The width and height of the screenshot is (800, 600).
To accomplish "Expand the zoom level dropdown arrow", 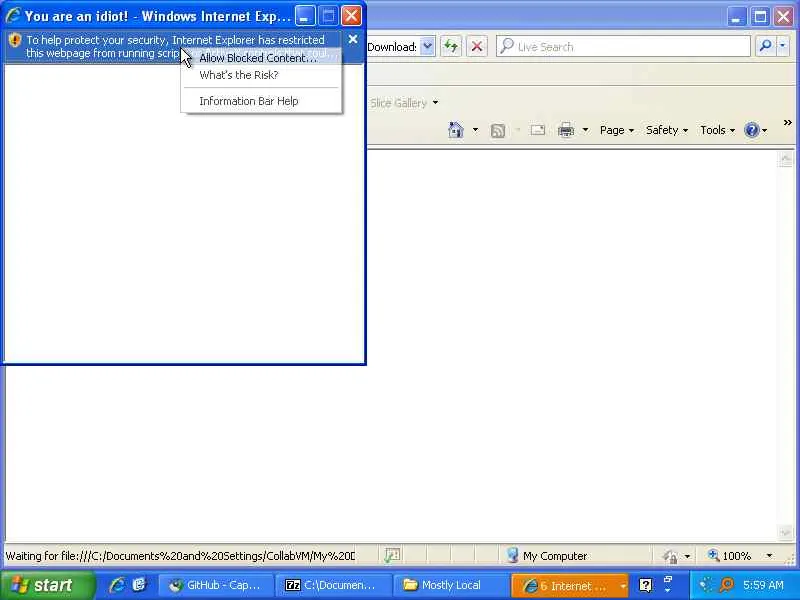I will pos(769,556).
